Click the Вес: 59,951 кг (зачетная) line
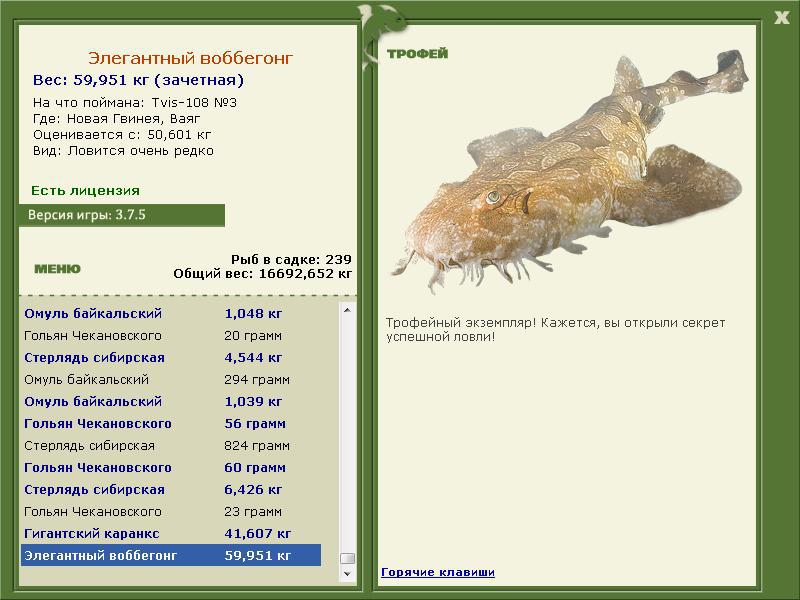The image size is (800, 600). (138, 80)
